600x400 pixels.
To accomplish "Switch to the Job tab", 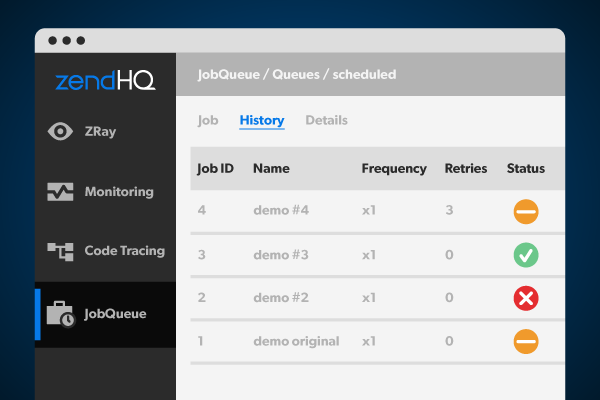I will 208,121.
